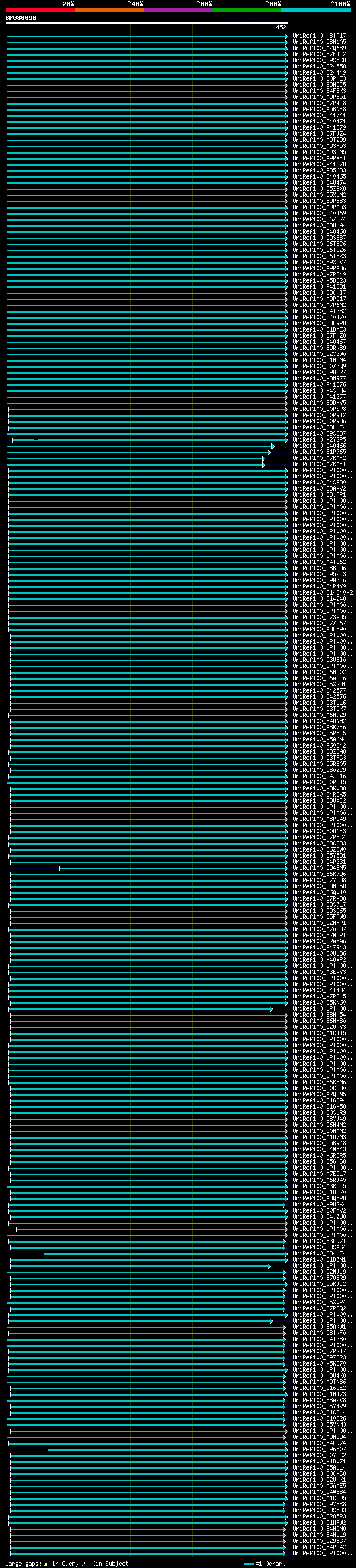Open hit UniRef100_Q8H1A5
Screen dimensions: 356x1568
(319, 42)
